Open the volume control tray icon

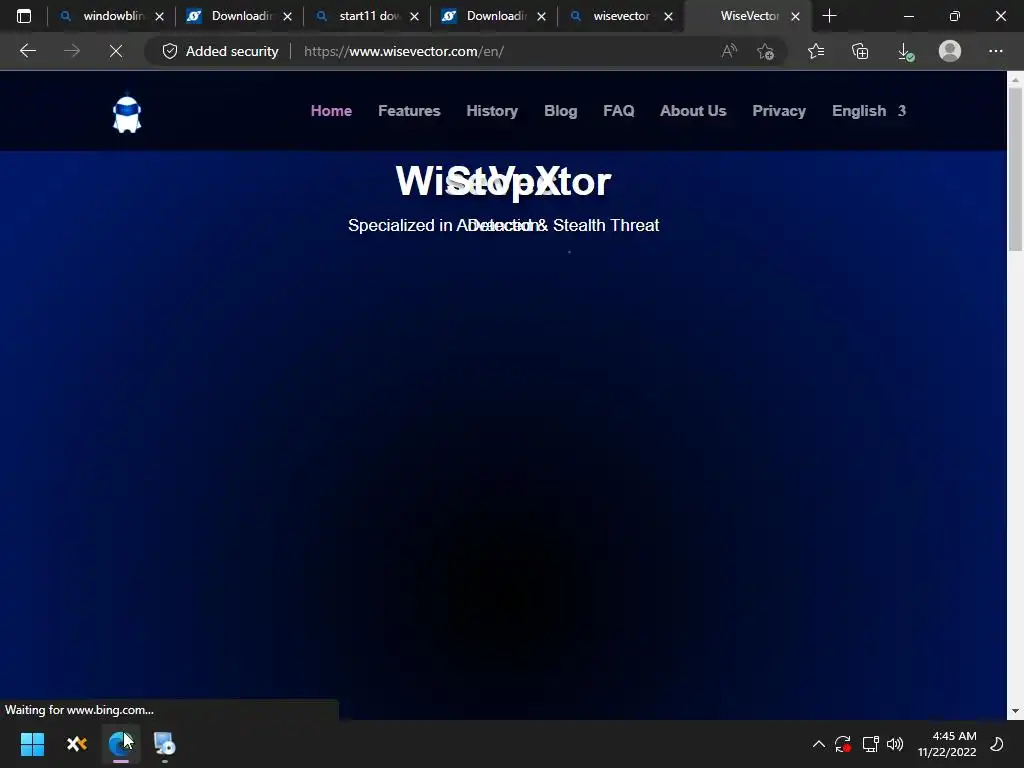[895, 744]
